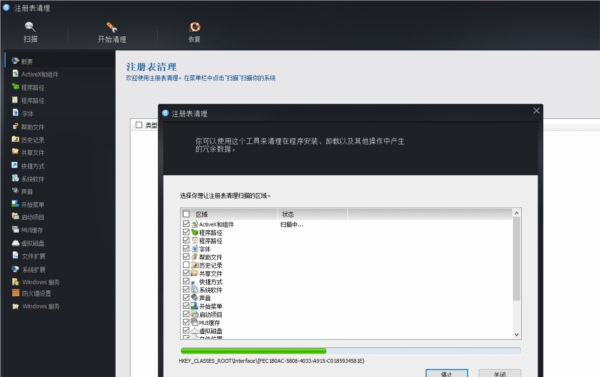Click the 关闭 button in the dialog
The height and width of the screenshot is (377, 600).
tap(499, 373)
